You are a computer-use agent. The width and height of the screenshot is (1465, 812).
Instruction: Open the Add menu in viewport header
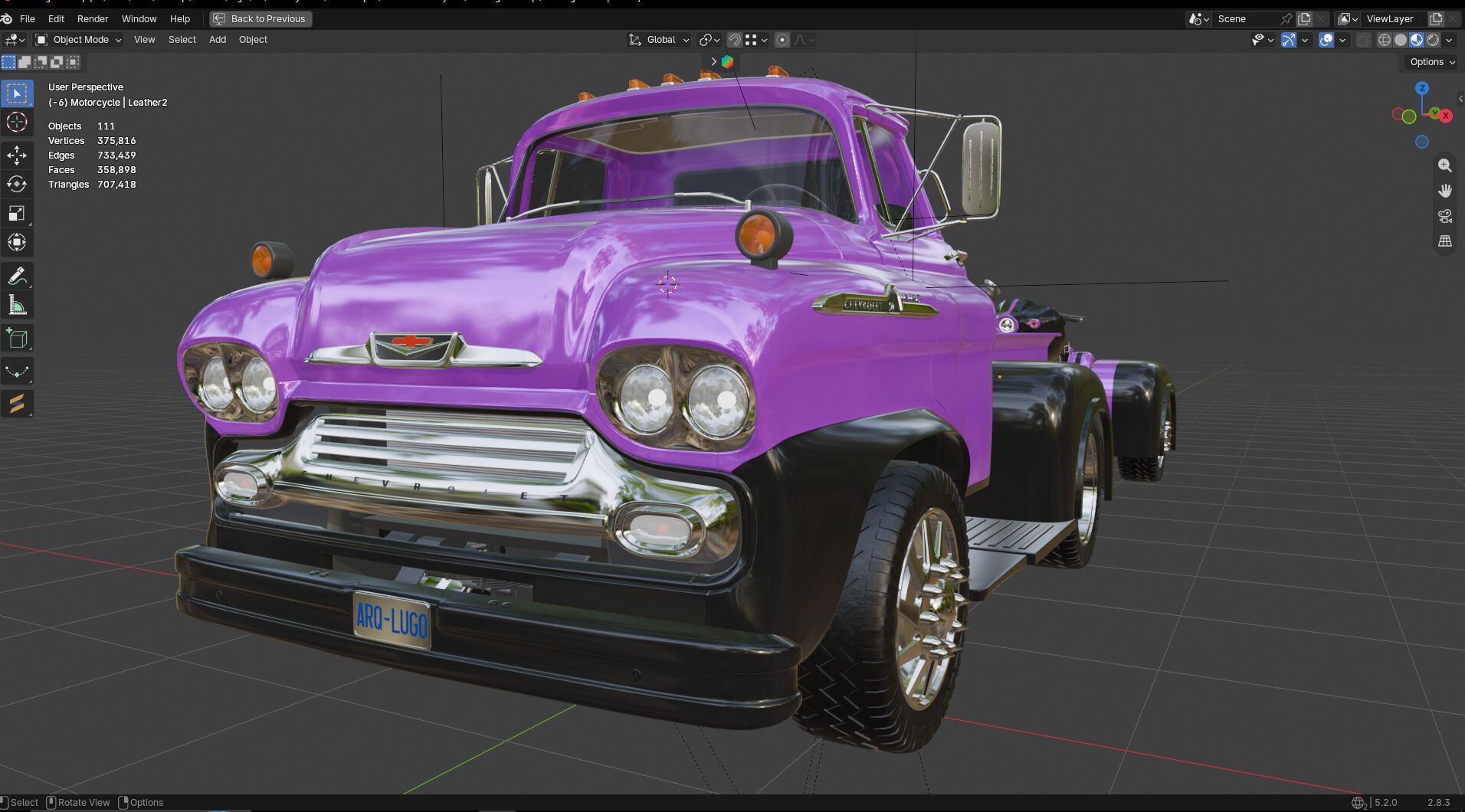(218, 40)
